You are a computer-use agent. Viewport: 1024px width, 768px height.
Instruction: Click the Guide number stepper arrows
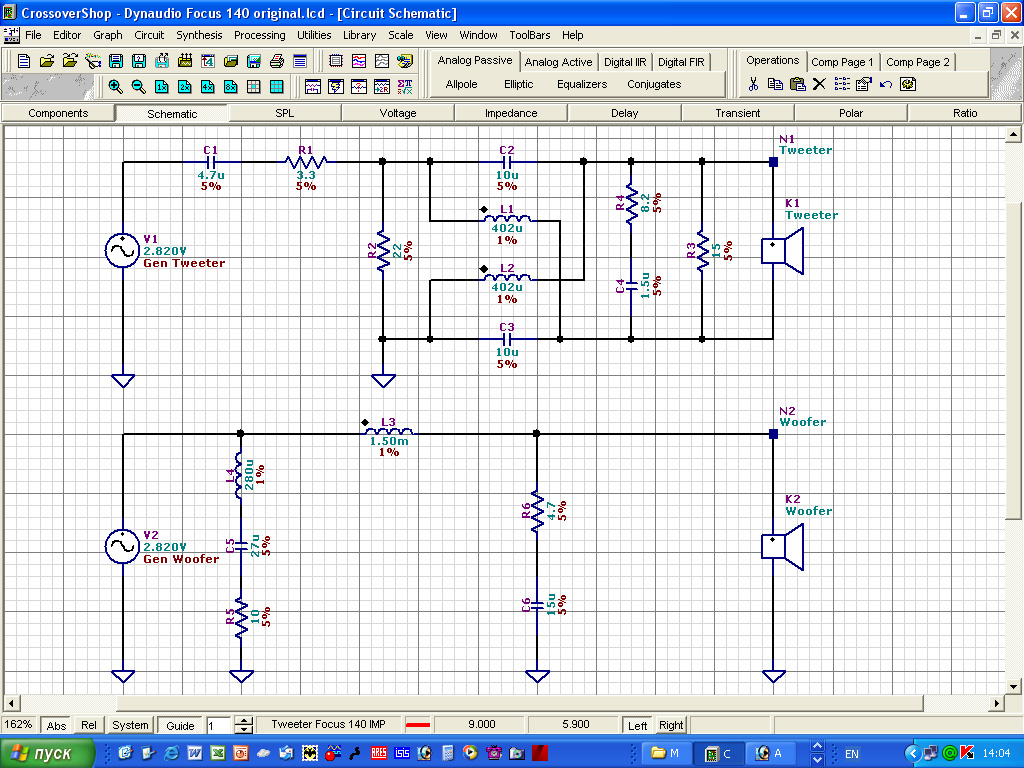click(x=244, y=726)
